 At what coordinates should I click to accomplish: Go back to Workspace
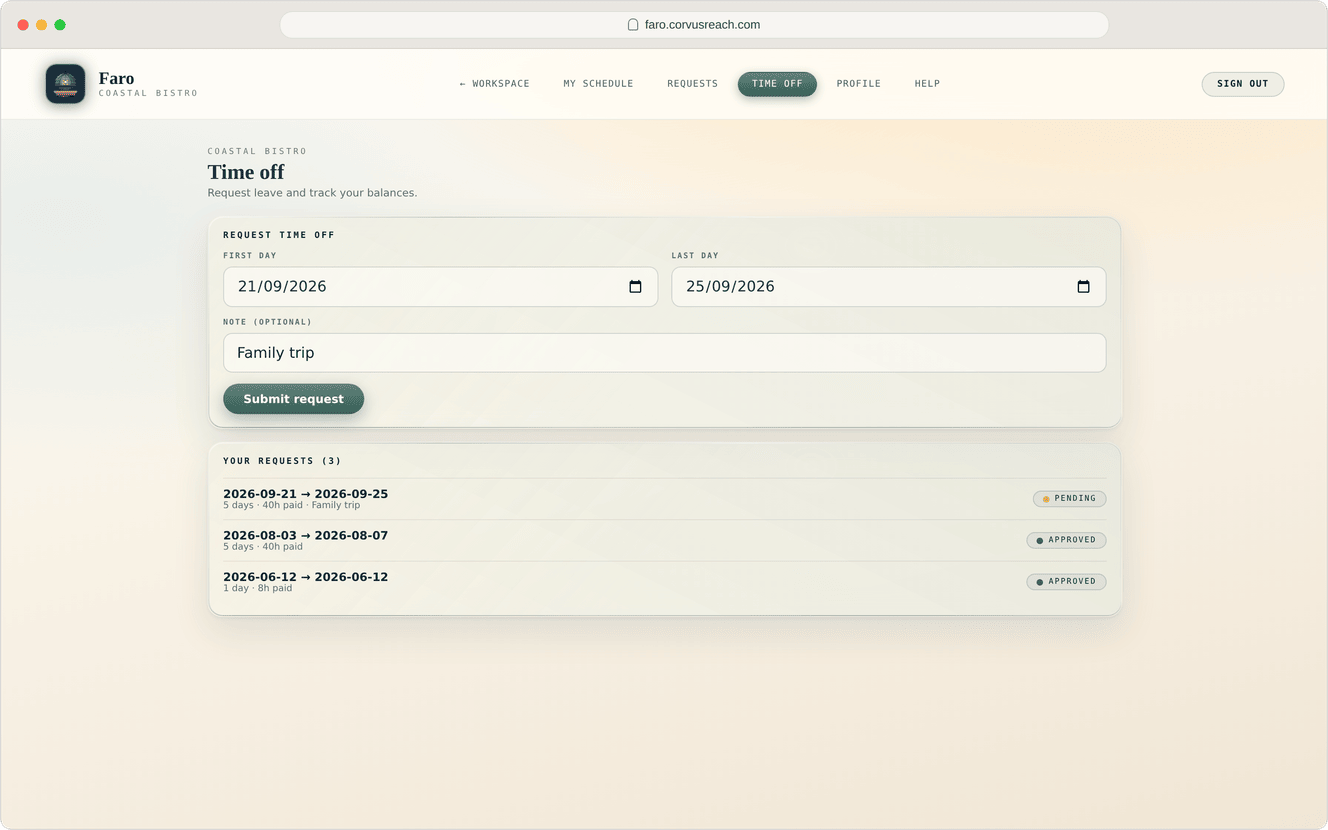pyautogui.click(x=495, y=84)
